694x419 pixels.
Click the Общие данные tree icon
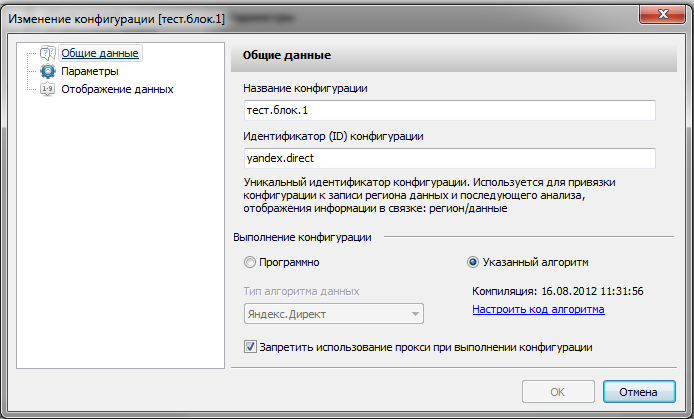47,54
